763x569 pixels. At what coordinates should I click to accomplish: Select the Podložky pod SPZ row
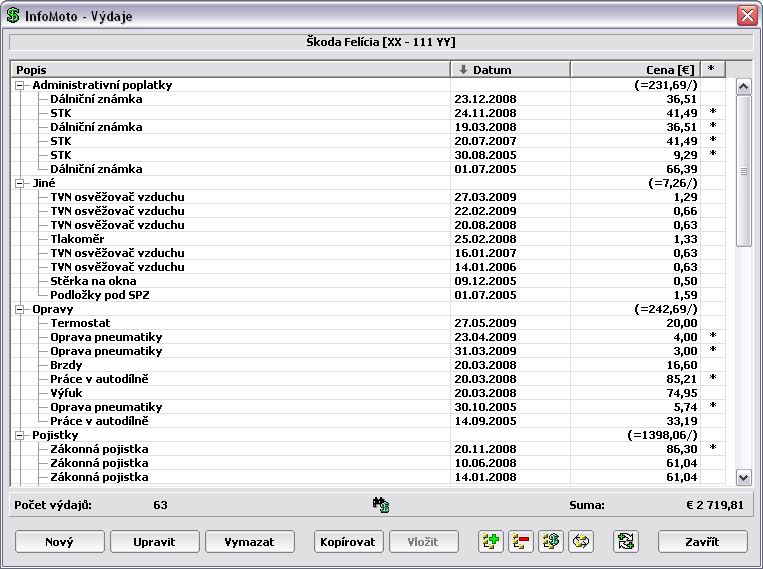tap(368, 295)
